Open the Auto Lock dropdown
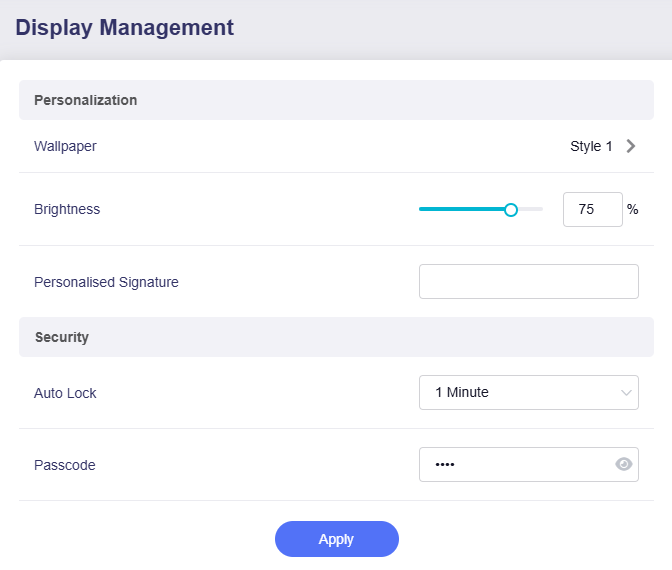672x570 pixels. pos(528,393)
